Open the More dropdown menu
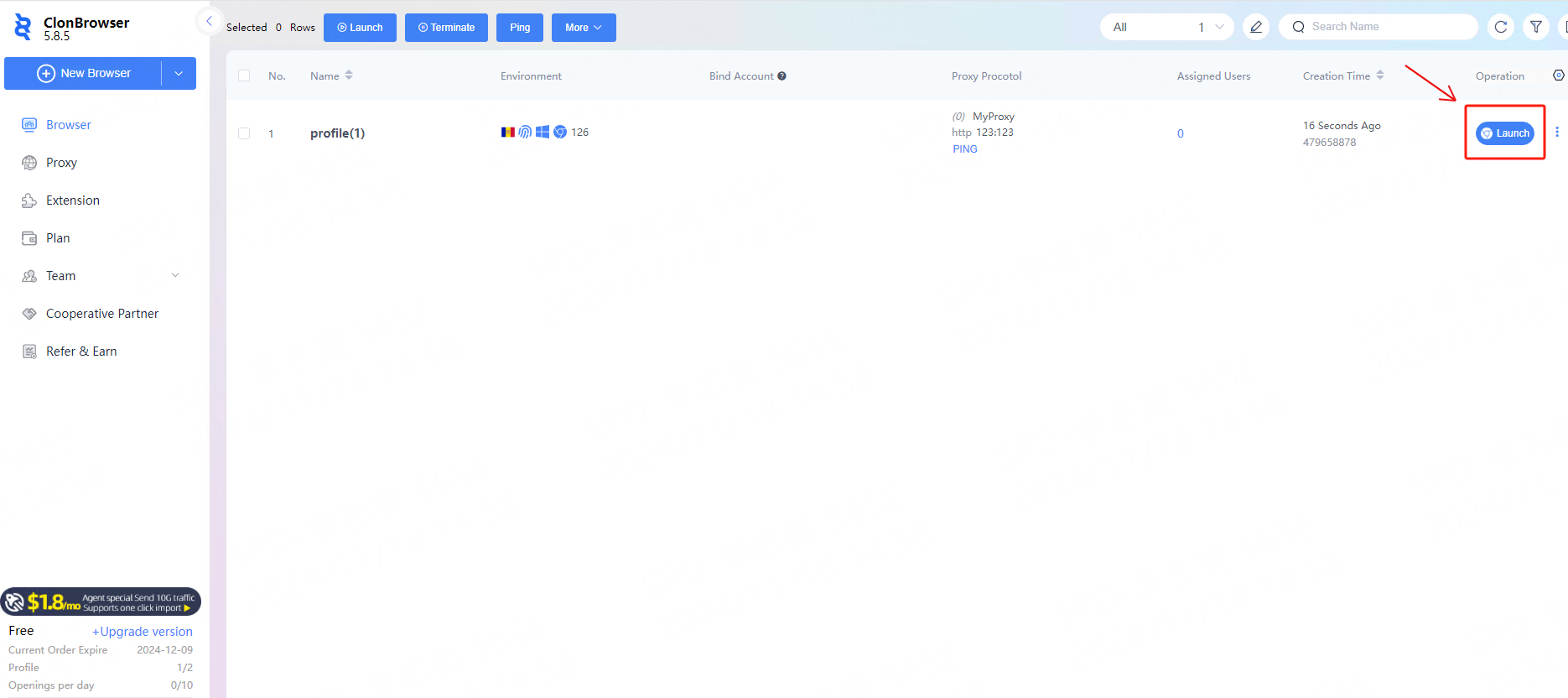This screenshot has height=698, width=1568. pos(584,28)
